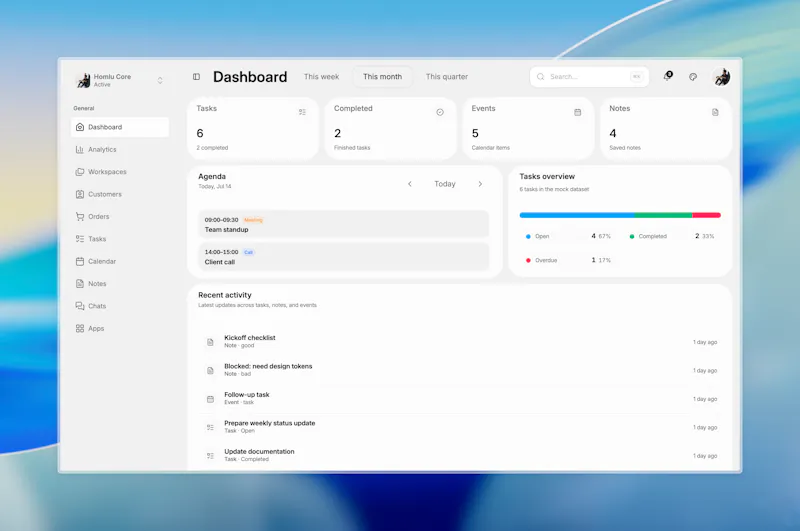Click the green Completed segment of progress bar
This screenshot has width=800, height=531.
pyautogui.click(x=663, y=215)
